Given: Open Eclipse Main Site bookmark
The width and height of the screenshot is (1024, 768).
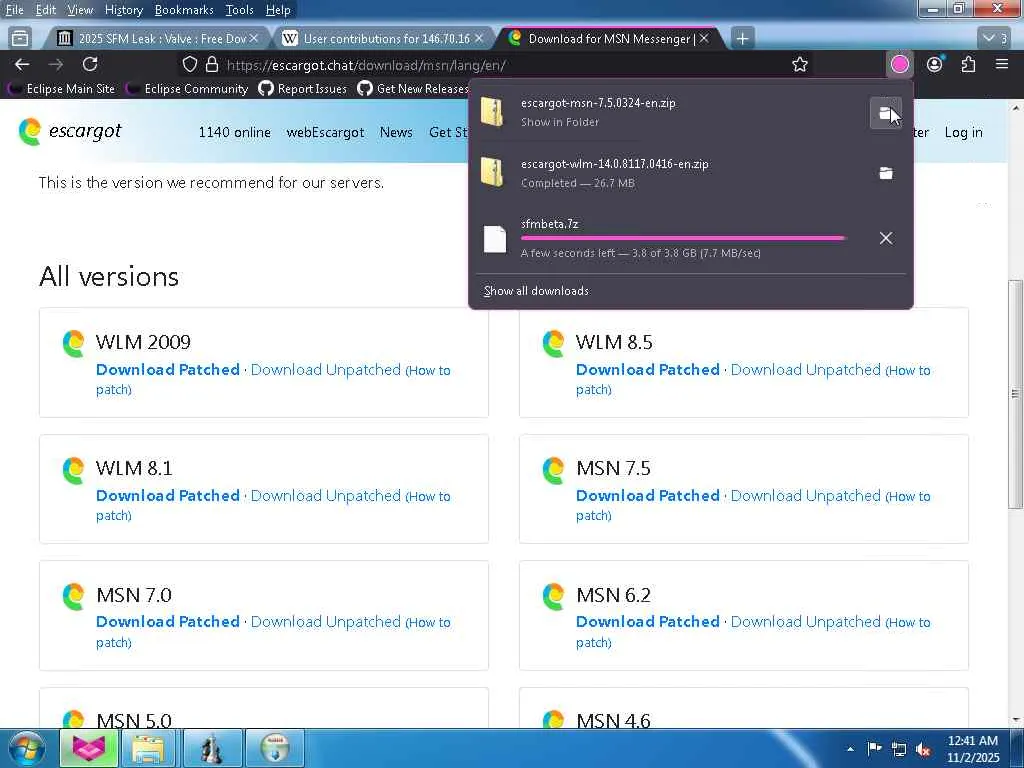Looking at the screenshot, I should (62, 88).
